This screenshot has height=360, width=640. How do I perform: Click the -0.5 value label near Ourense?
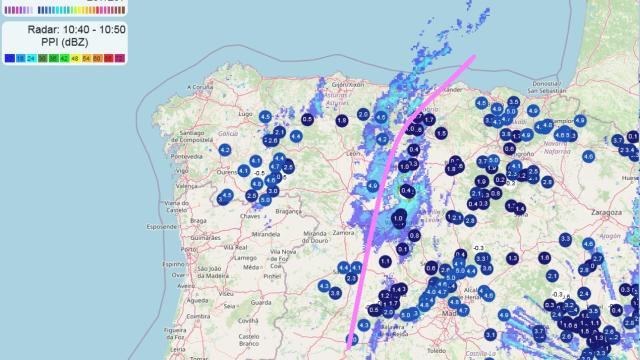259,173
